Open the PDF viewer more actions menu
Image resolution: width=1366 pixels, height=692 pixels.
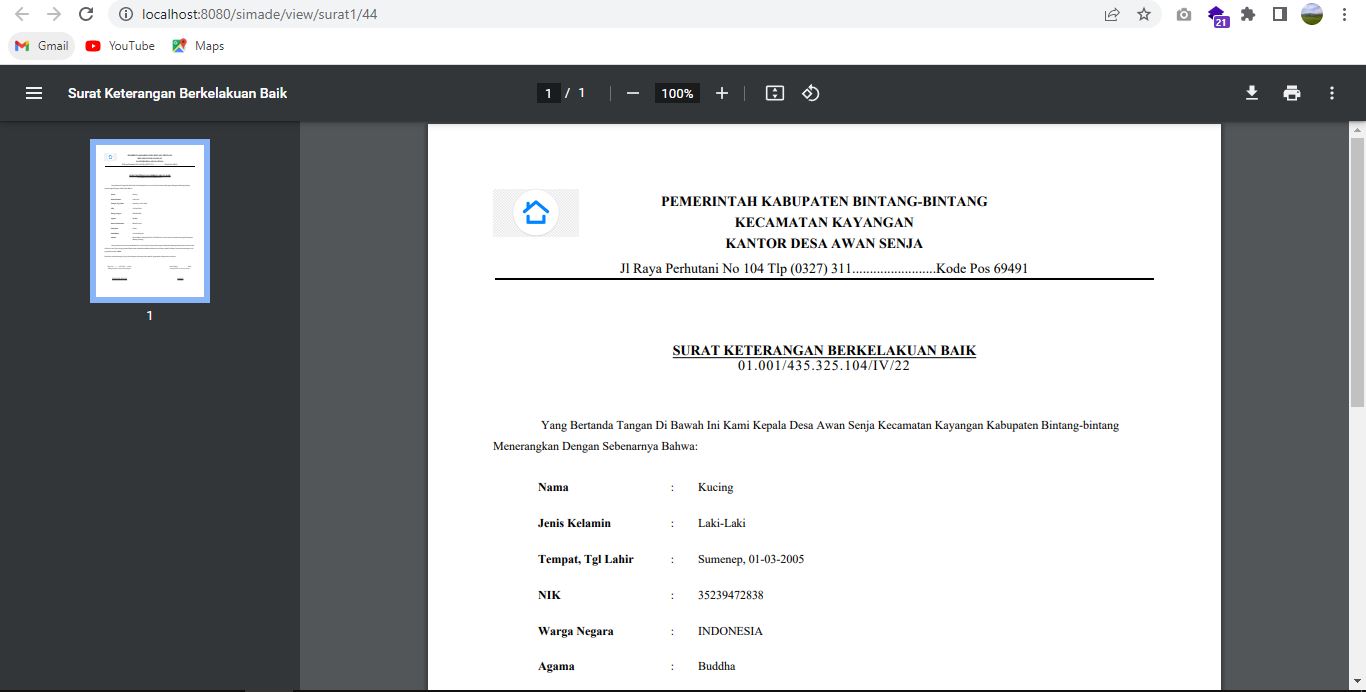click(x=1332, y=93)
